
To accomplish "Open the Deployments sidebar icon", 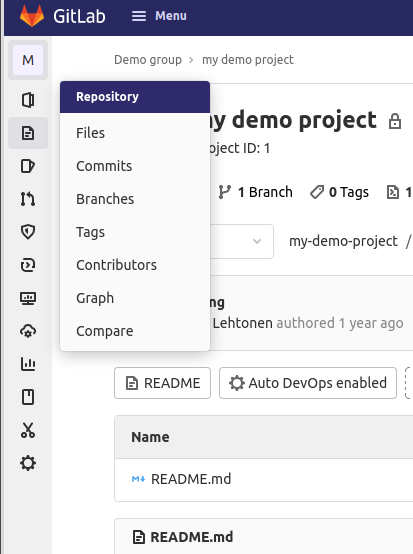I will [x=28, y=265].
